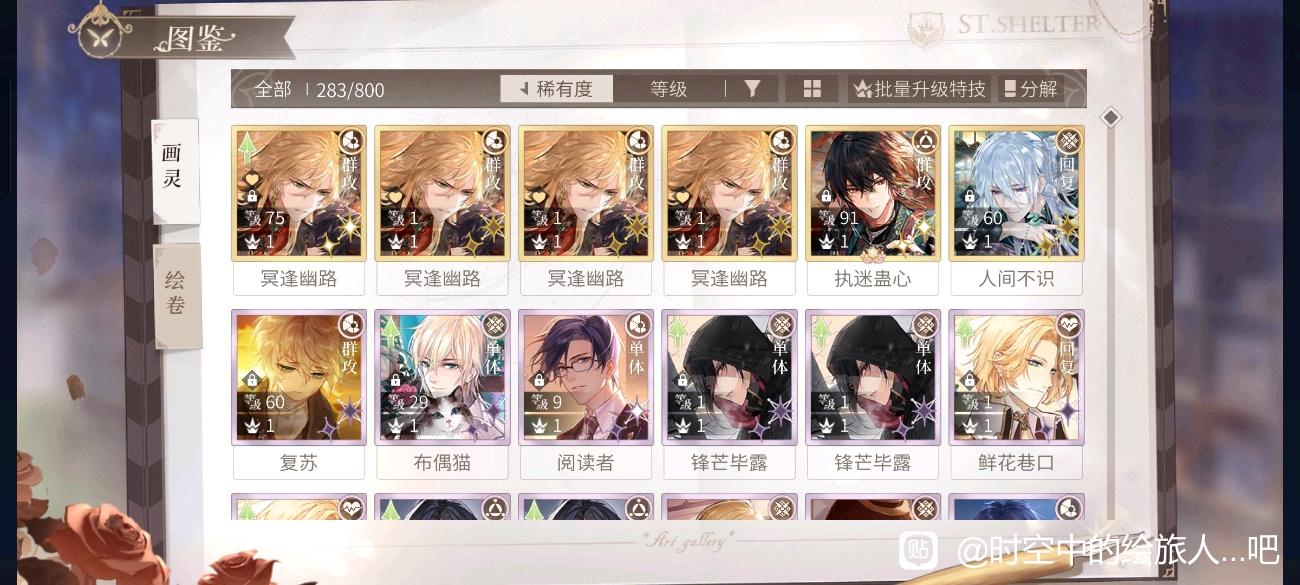Open the 执迷蛊心 card thumbnail
Viewport: 1300px width, 585px height.
point(872,193)
